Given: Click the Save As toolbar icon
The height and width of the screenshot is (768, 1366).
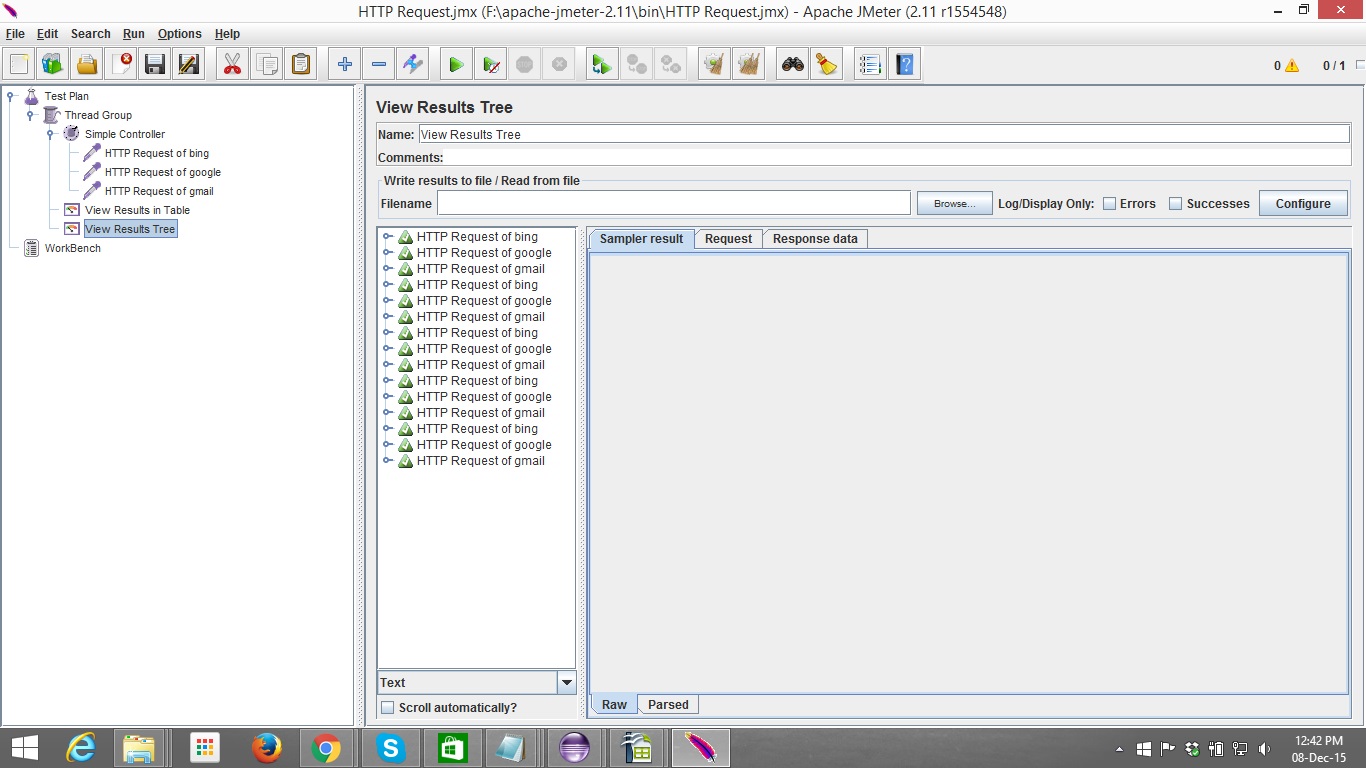Looking at the screenshot, I should tap(189, 65).
